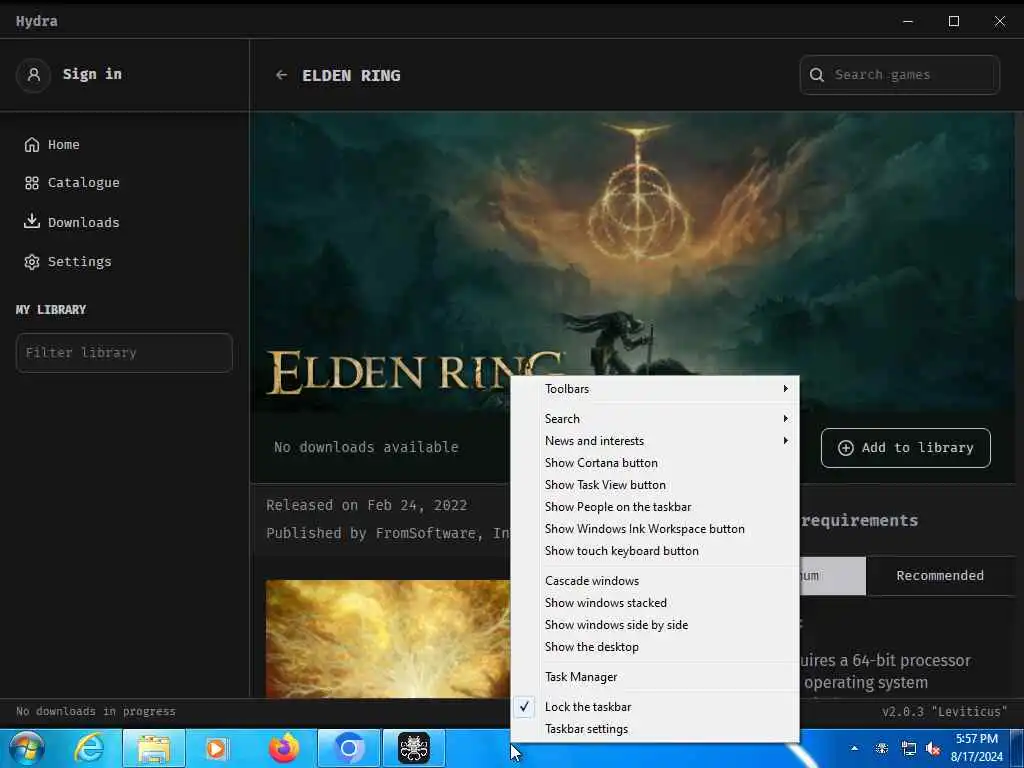Click the Show desktop strip at taskbar edge

(1018, 748)
